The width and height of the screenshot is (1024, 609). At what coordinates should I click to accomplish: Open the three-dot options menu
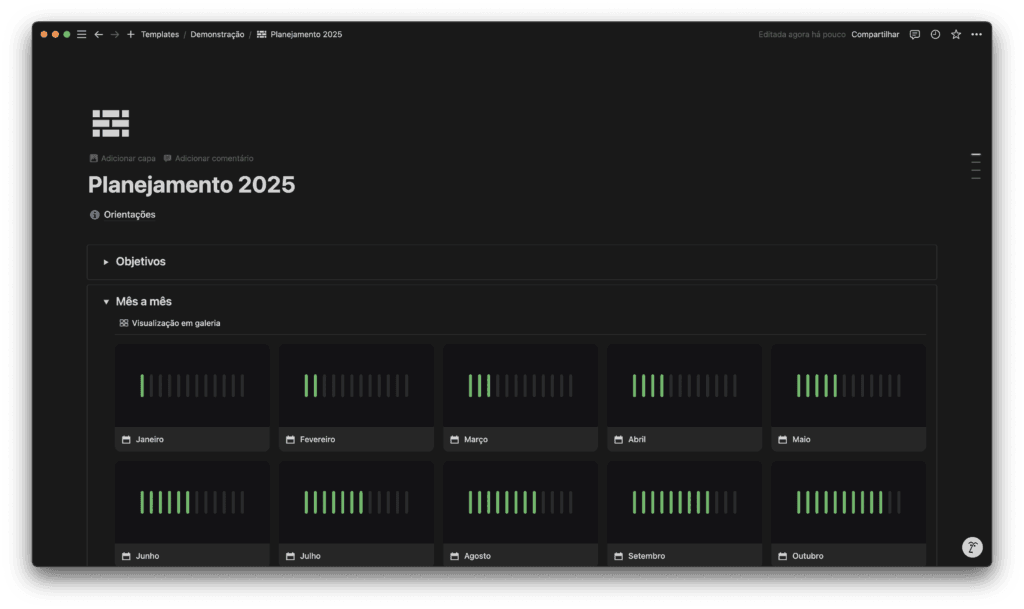(x=976, y=34)
